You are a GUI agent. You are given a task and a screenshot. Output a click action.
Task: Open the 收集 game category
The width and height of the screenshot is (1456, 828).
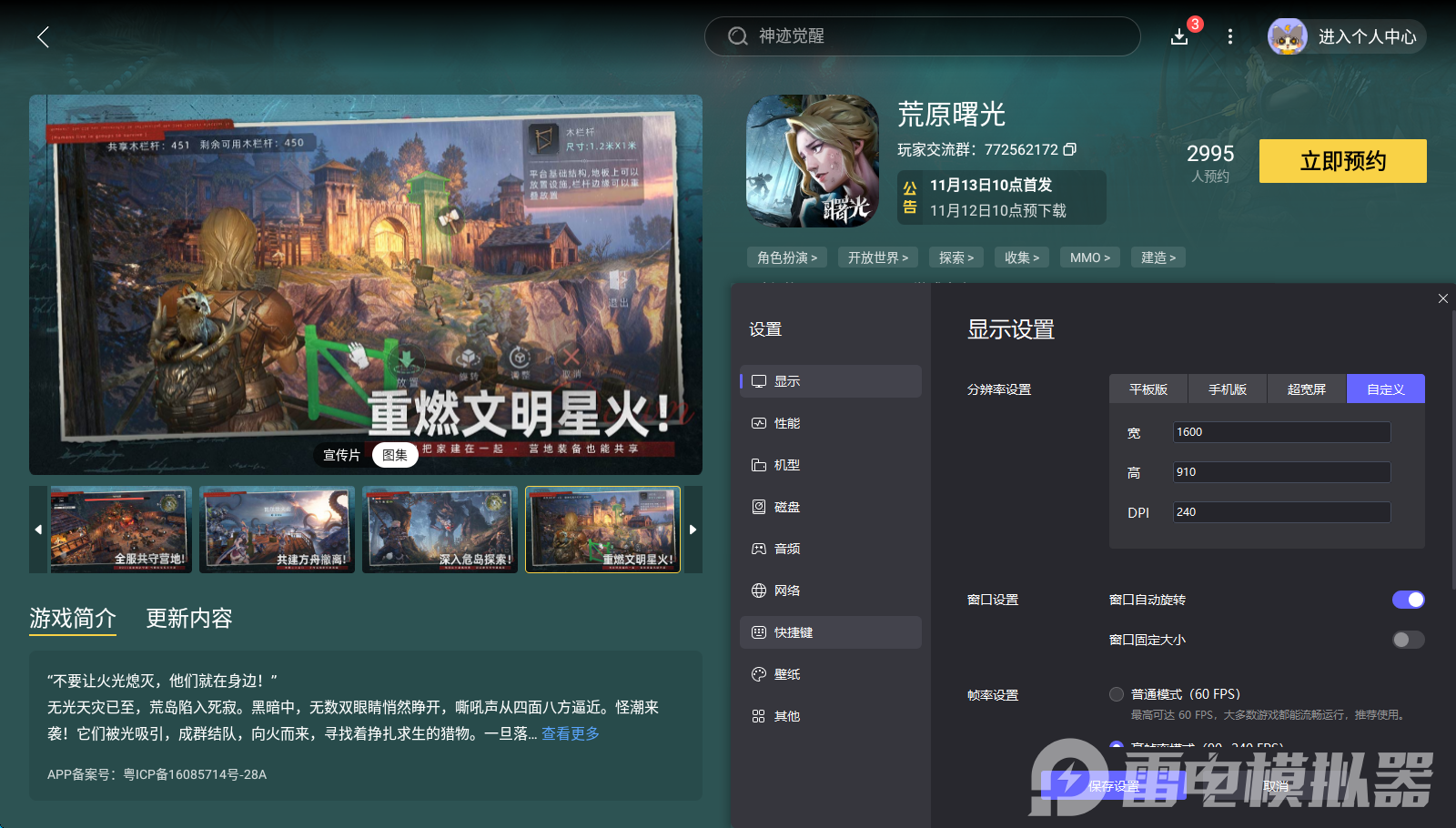click(x=1021, y=257)
